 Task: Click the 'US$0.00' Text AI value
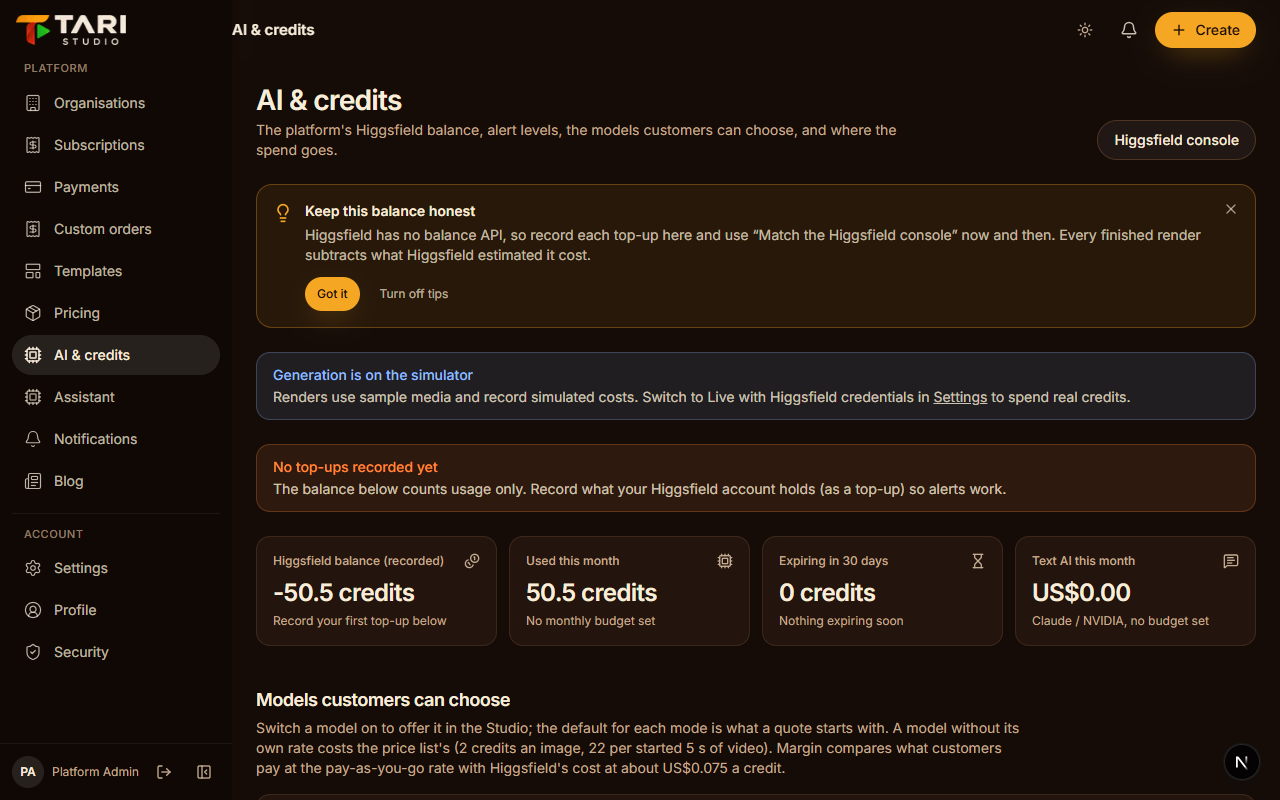[x=1081, y=593]
